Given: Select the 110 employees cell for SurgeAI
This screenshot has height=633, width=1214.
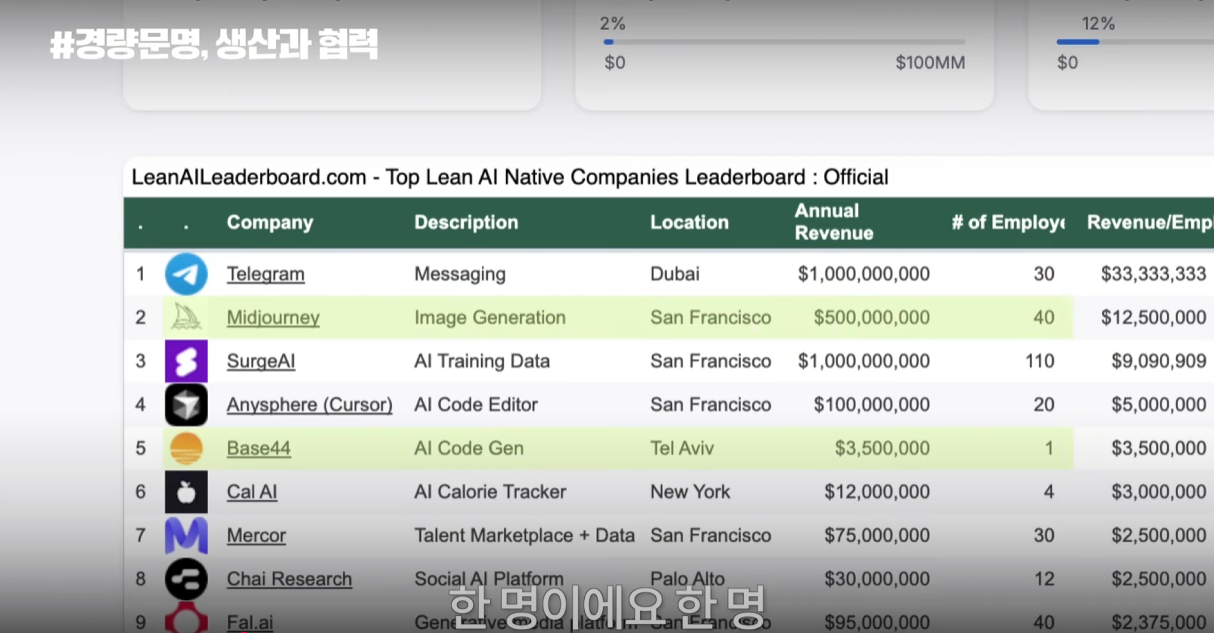Looking at the screenshot, I should 1040,361.
